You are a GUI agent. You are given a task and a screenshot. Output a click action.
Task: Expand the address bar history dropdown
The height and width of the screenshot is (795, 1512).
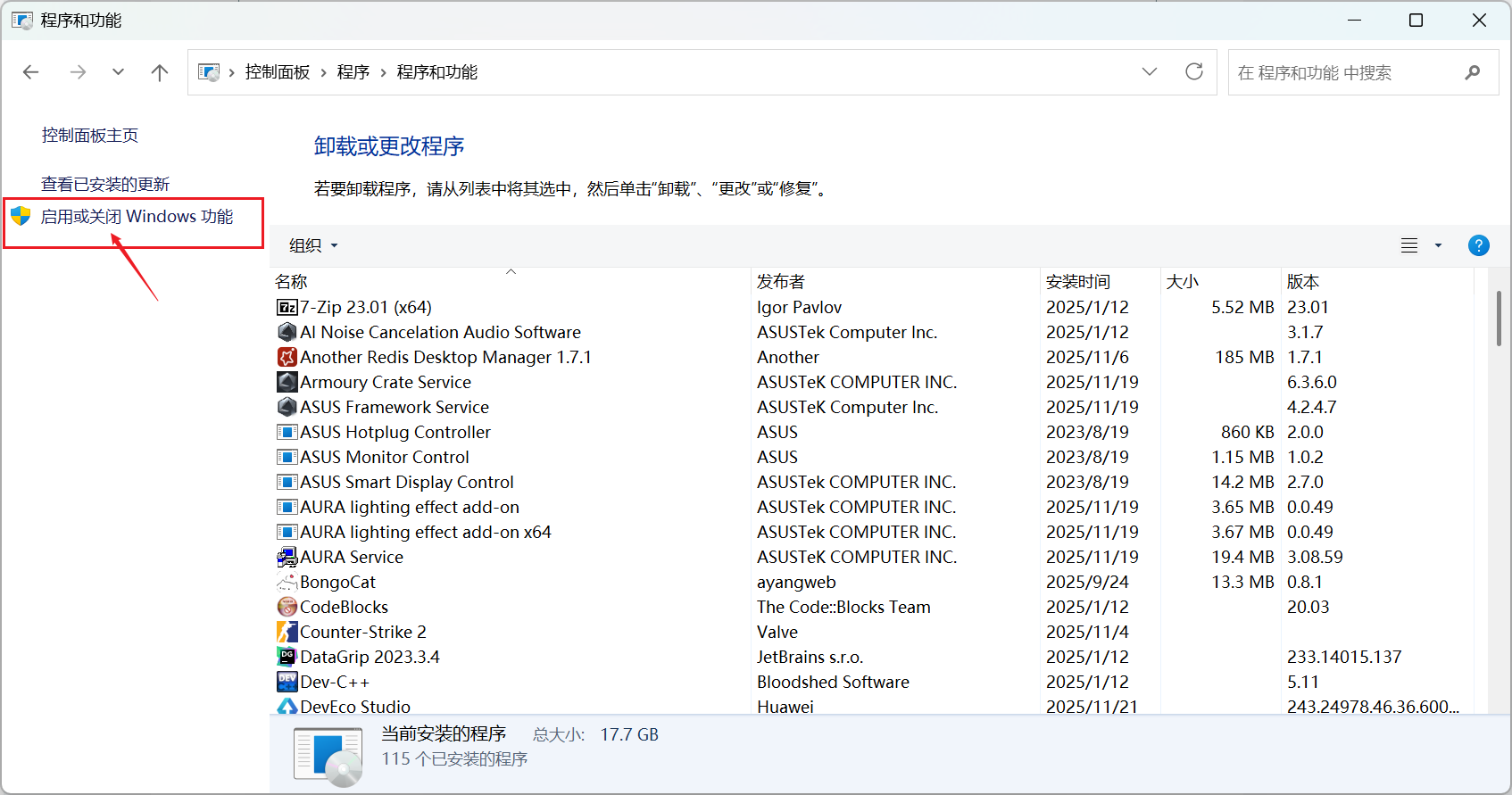[1150, 71]
